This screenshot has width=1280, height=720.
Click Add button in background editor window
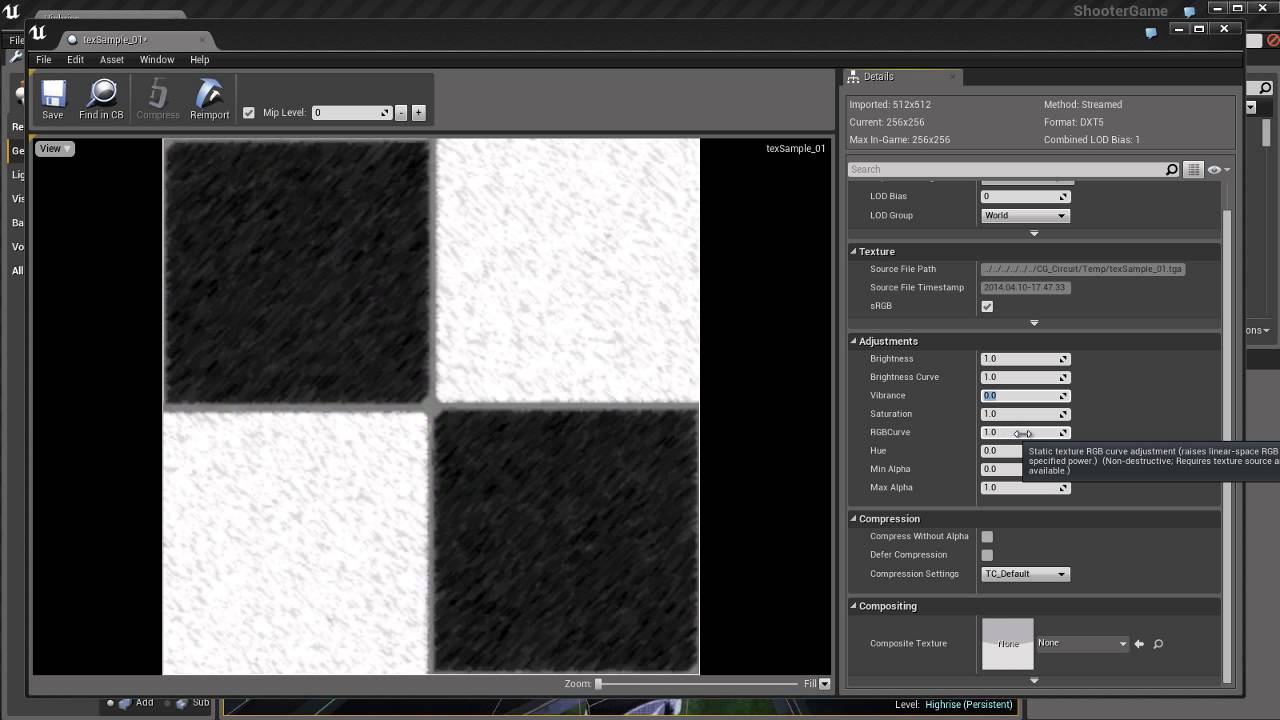(x=136, y=703)
